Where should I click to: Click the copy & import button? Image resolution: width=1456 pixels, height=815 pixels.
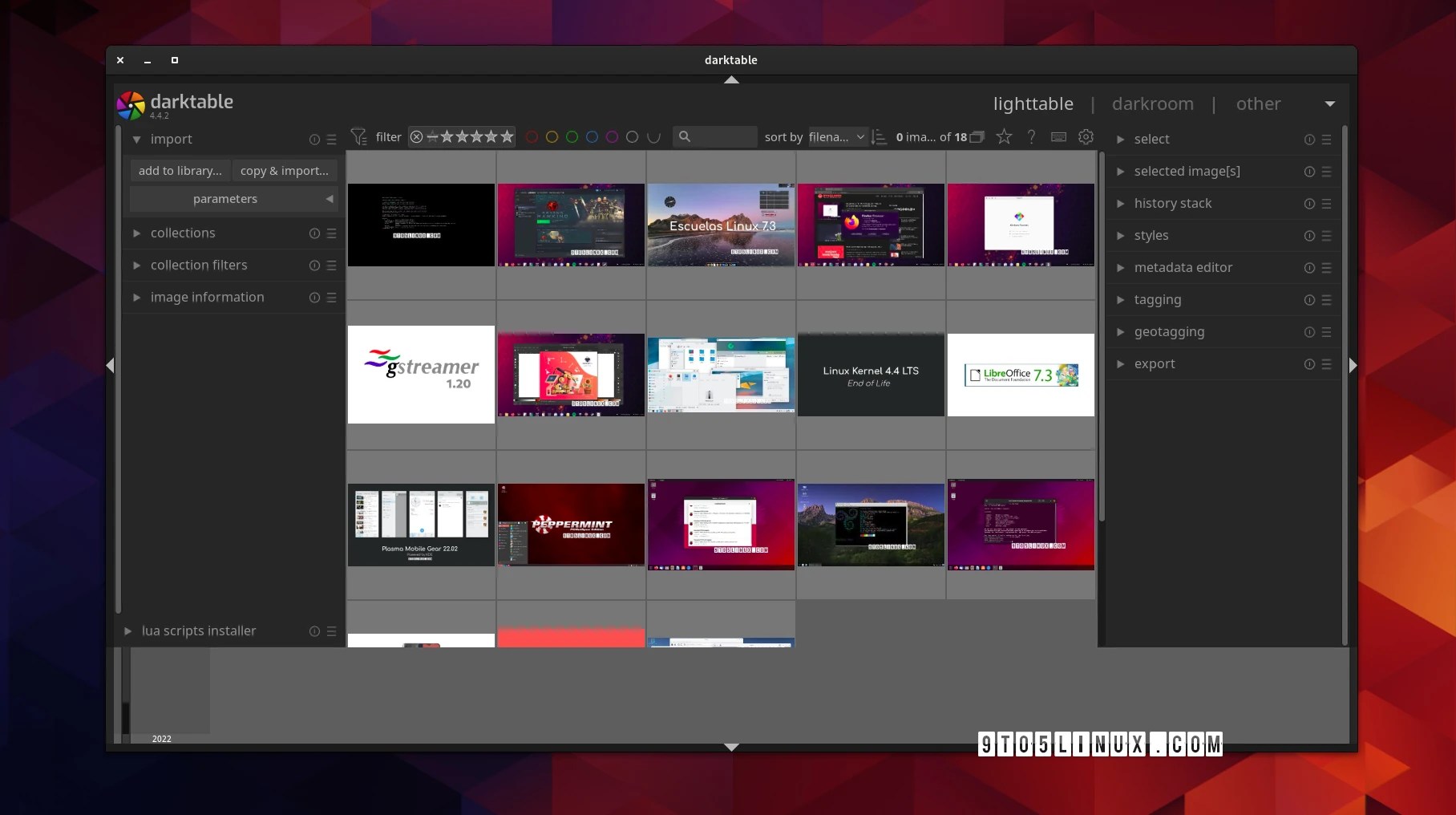coord(284,170)
